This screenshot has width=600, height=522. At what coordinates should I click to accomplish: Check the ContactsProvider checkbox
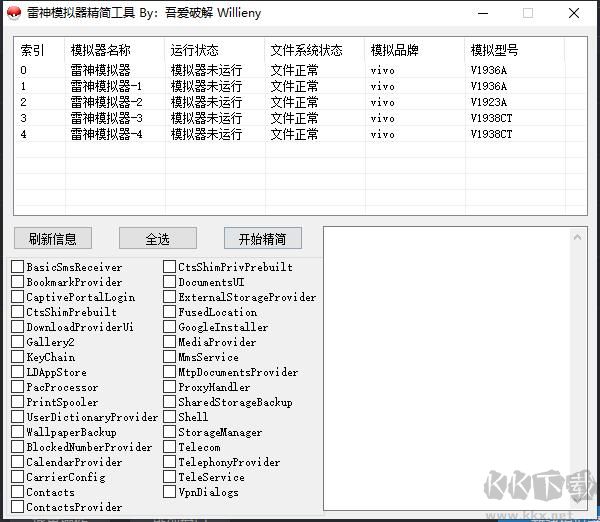point(18,507)
